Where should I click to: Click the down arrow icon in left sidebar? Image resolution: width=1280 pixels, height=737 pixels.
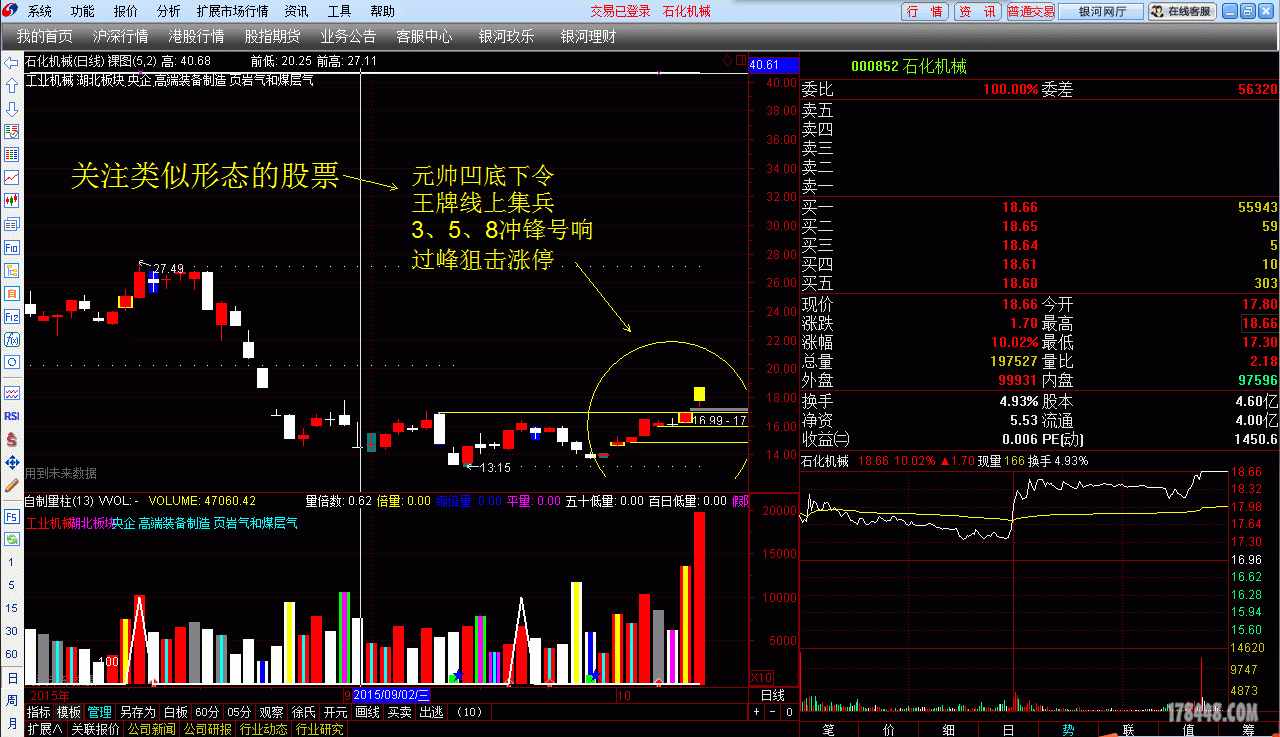click(x=12, y=108)
